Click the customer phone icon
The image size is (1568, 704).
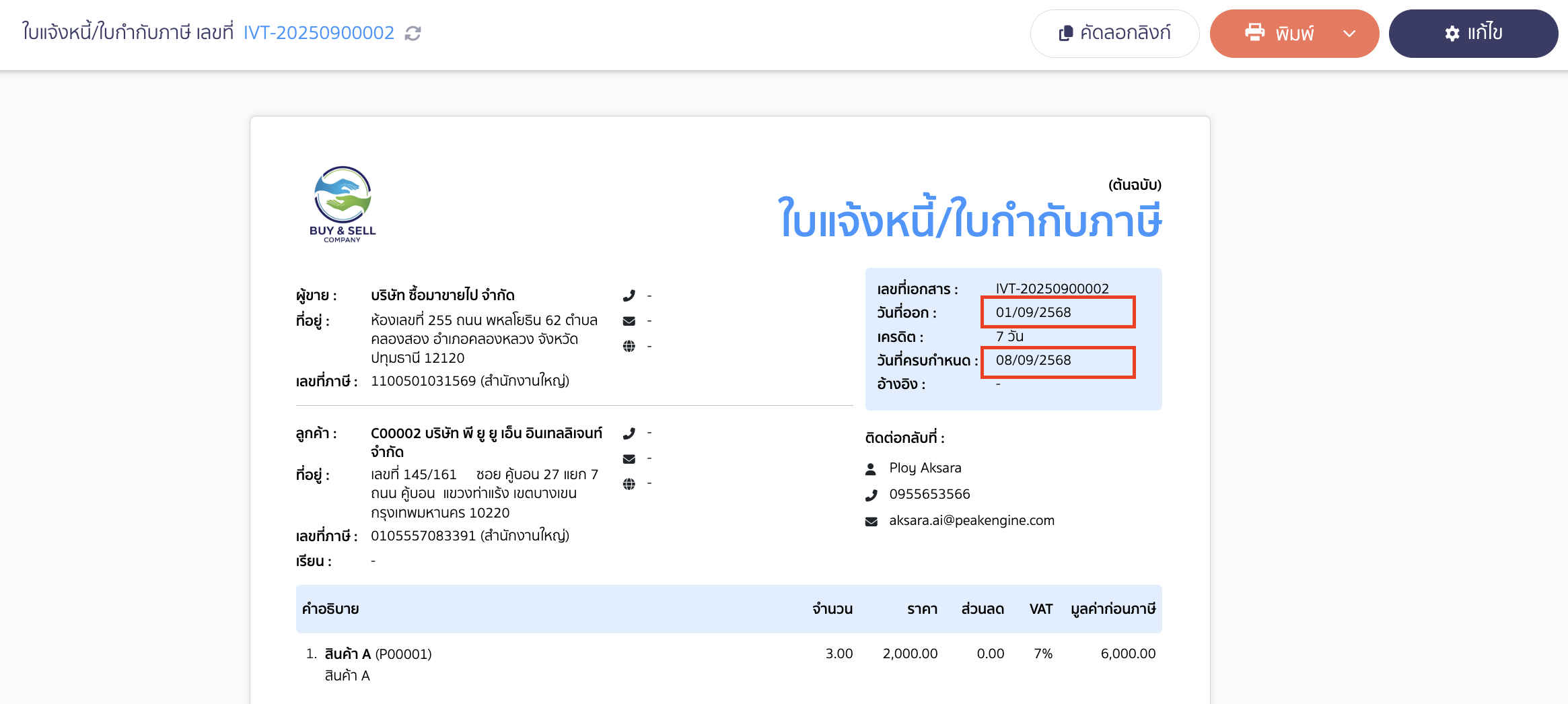click(629, 433)
